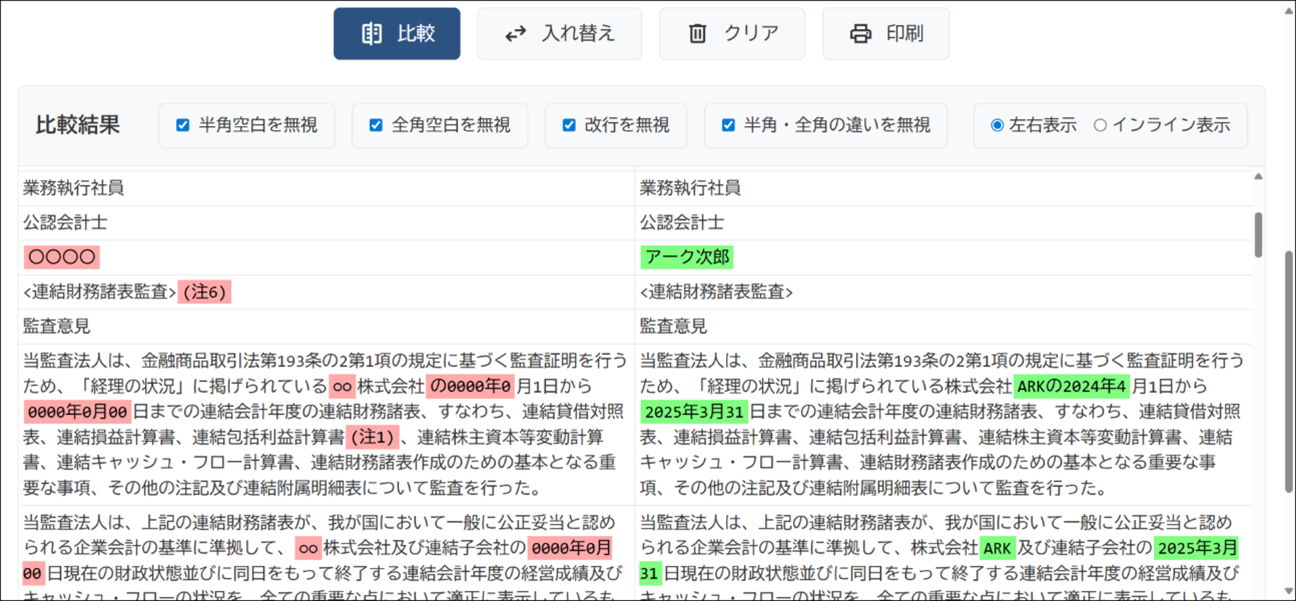Click the green highlighted 2025年3月31 text
Screen dimensions: 1296x601
coord(694,411)
